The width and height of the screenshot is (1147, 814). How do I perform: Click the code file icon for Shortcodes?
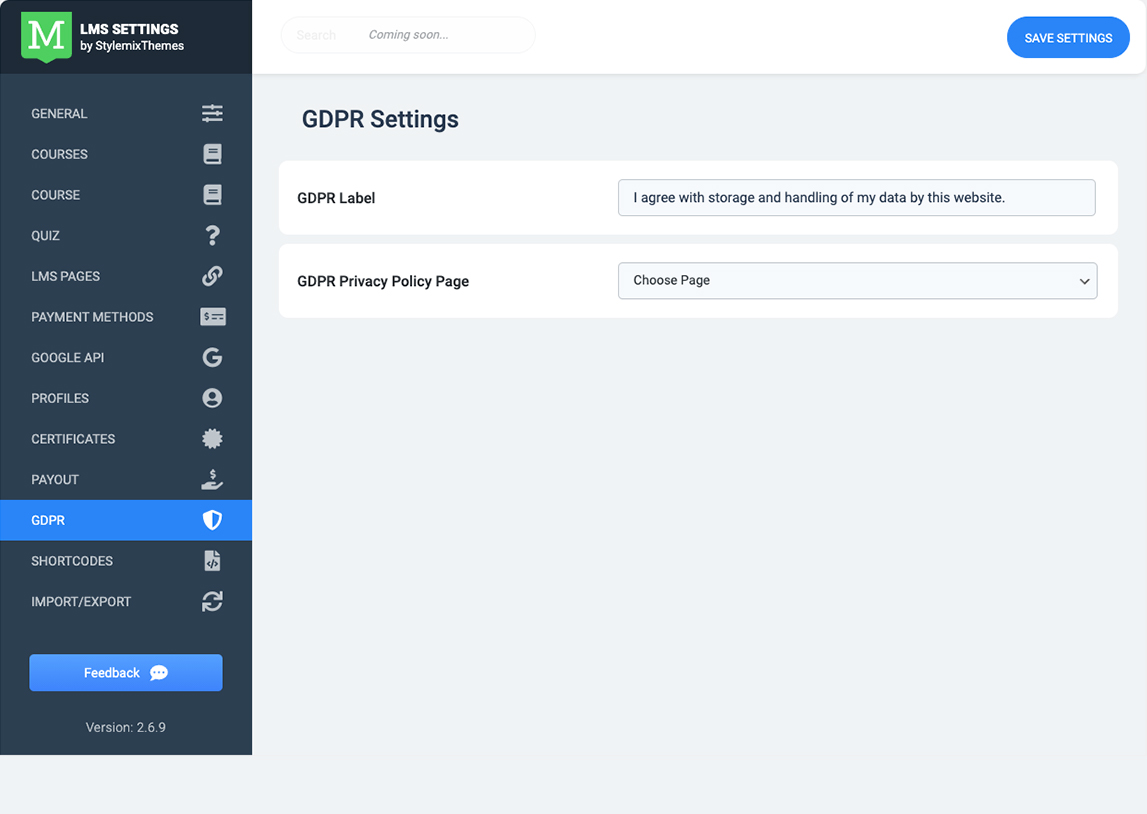pyautogui.click(x=212, y=561)
